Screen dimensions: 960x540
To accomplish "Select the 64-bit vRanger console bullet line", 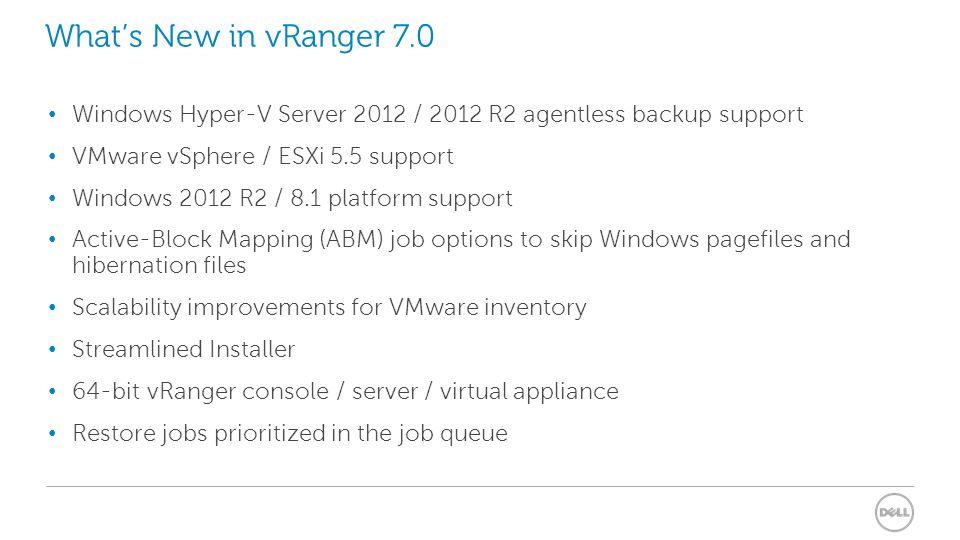I will pyautogui.click(x=345, y=391).
